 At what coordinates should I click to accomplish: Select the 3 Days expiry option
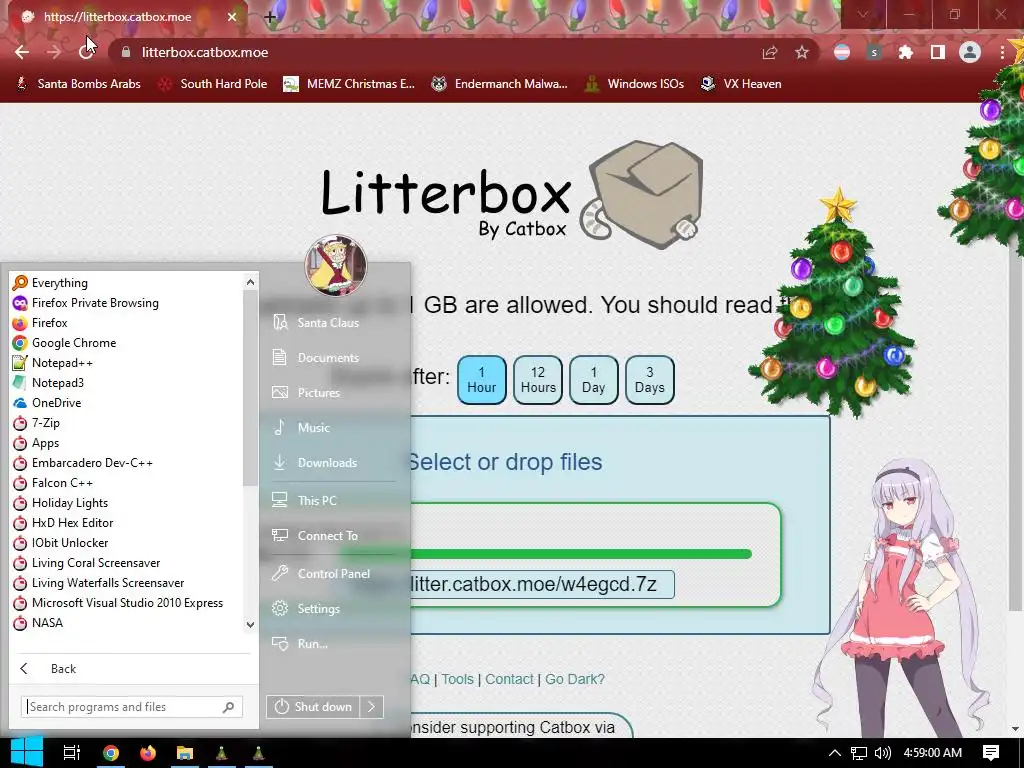(650, 380)
